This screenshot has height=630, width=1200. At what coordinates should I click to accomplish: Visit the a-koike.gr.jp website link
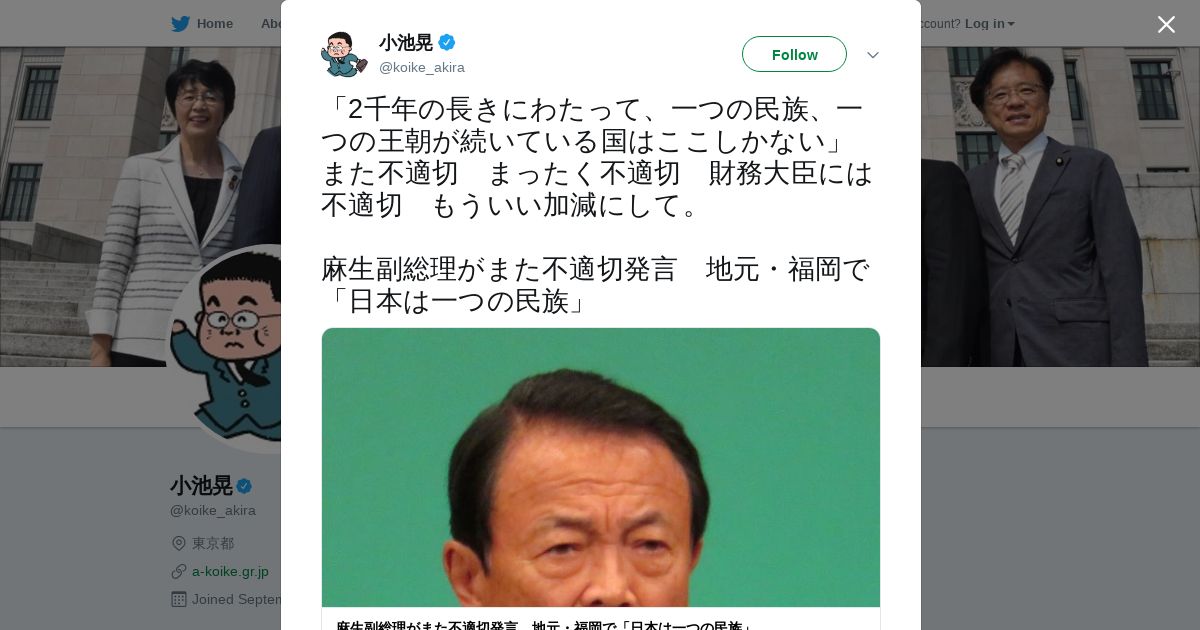pyautogui.click(x=230, y=571)
